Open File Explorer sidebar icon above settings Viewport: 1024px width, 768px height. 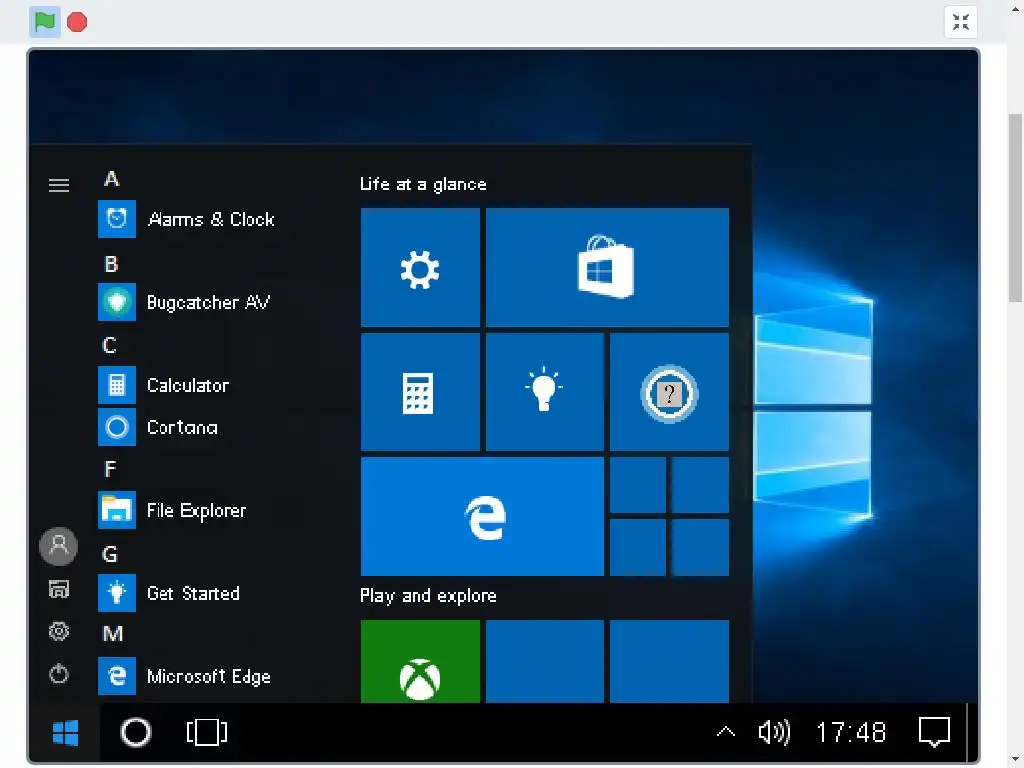coord(59,589)
